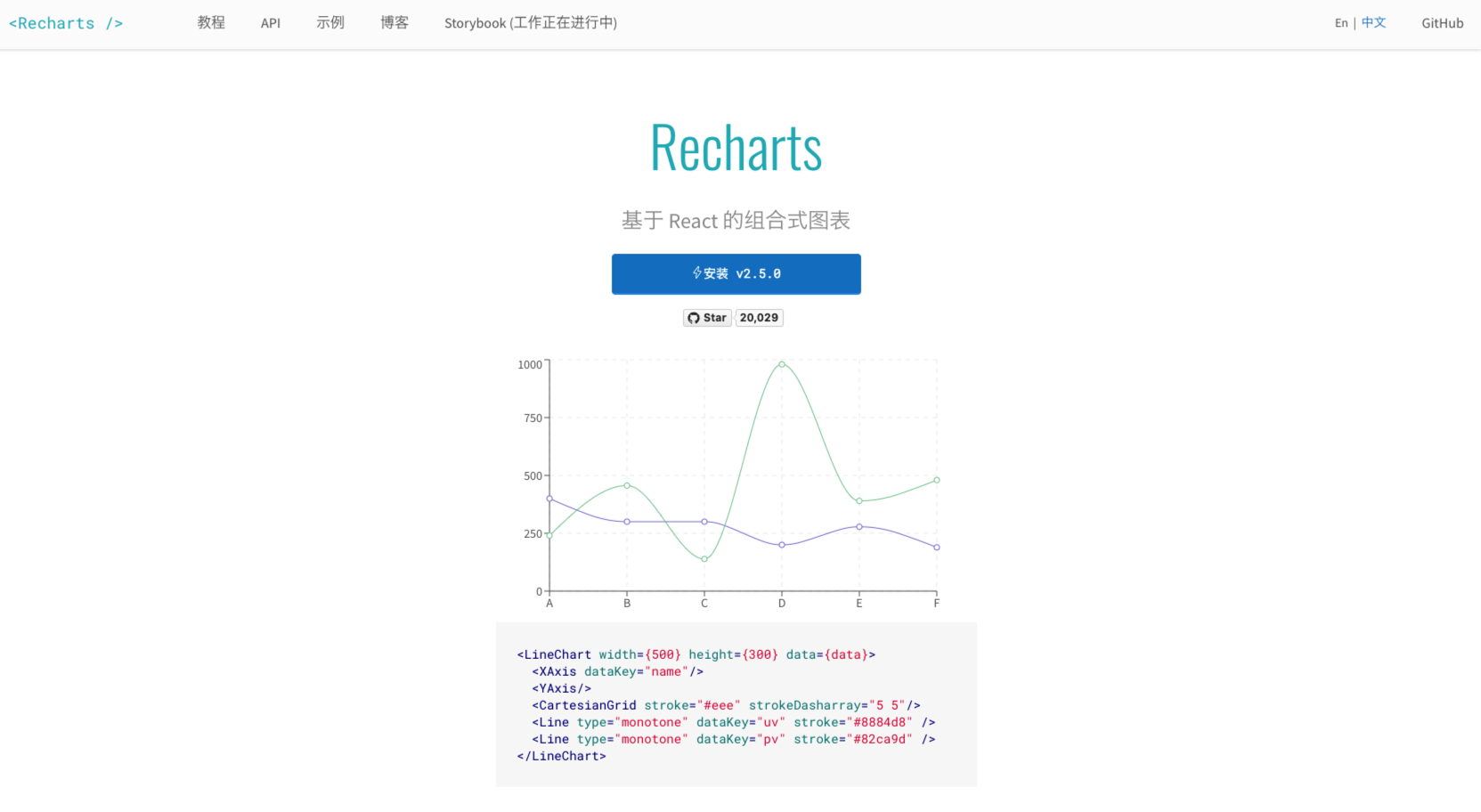Screen dimensions: 1481x812
Task: Open the 20,029 stargazers count
Action: [759, 318]
